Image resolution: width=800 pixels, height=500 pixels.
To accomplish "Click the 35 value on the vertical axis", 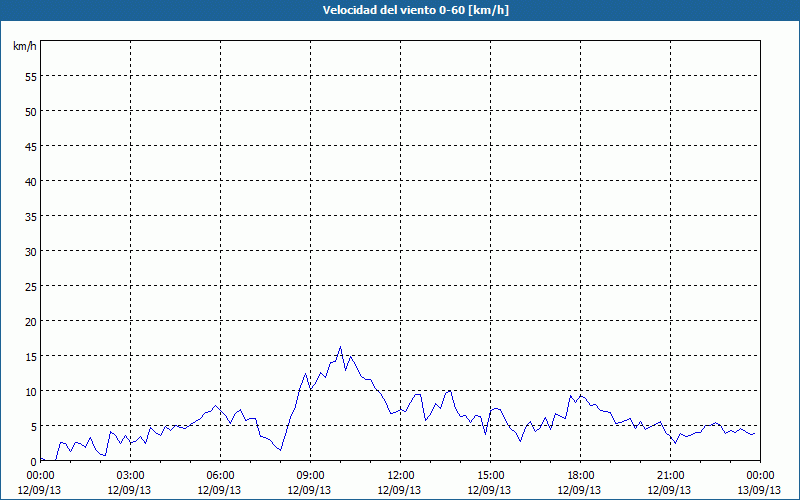I will click(x=30, y=216).
